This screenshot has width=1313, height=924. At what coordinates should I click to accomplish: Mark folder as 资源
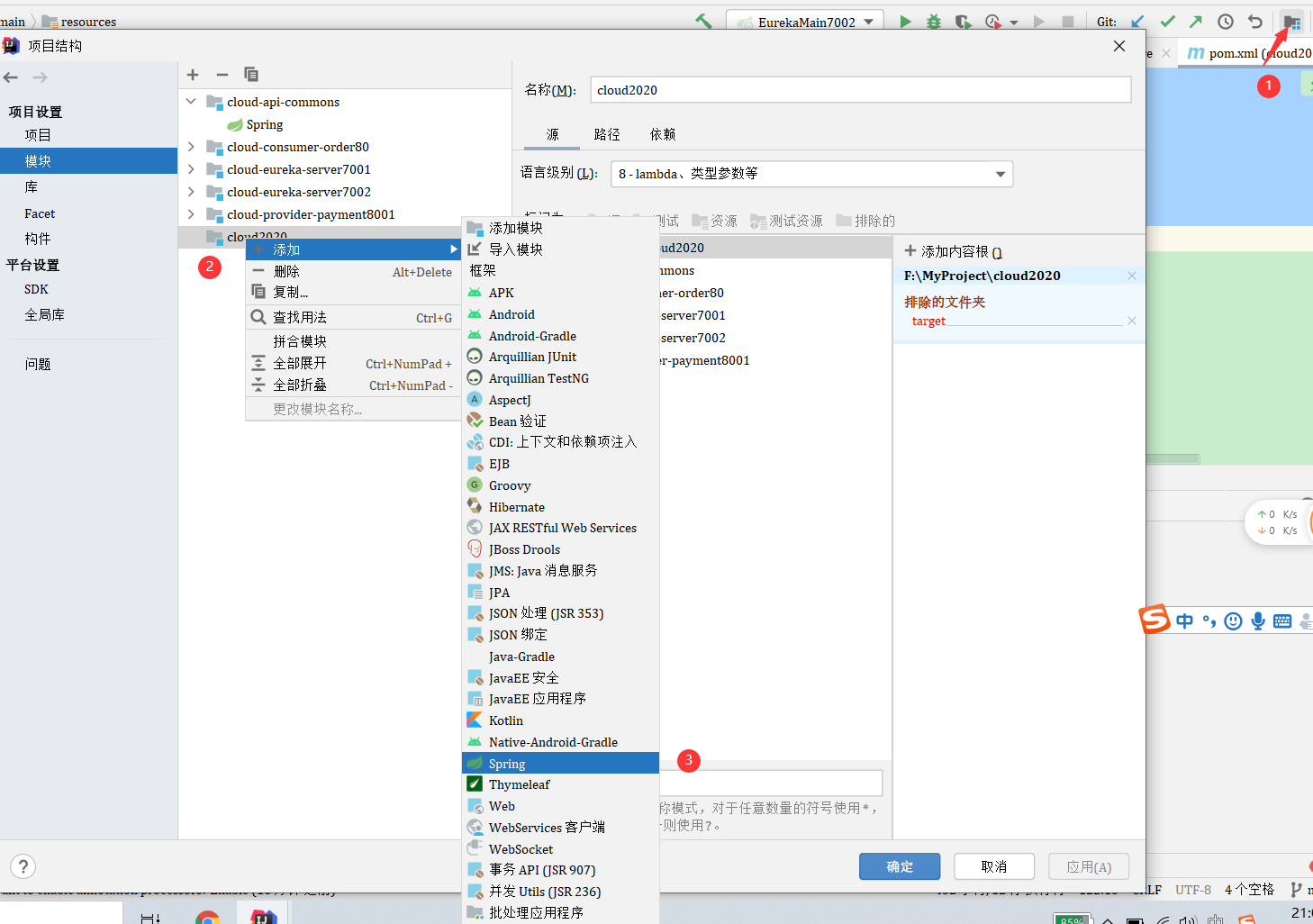tap(715, 221)
